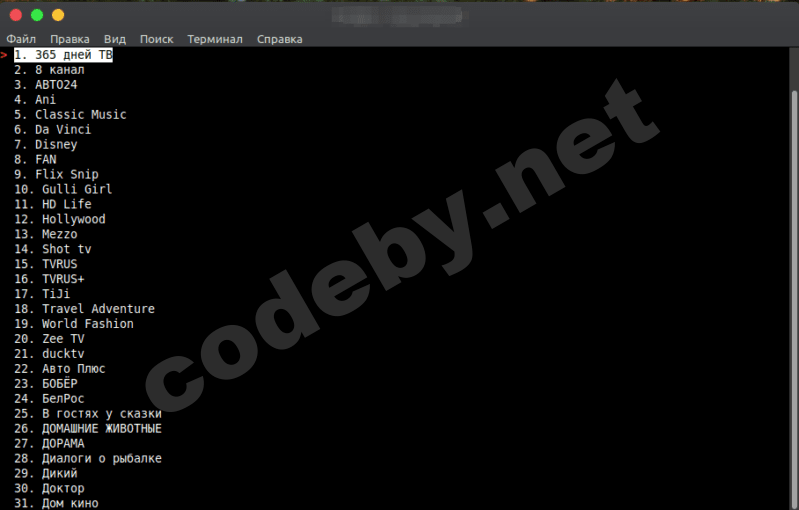Open the Поиск menu
Viewport: 799px width, 510px height.
[x=156, y=39]
